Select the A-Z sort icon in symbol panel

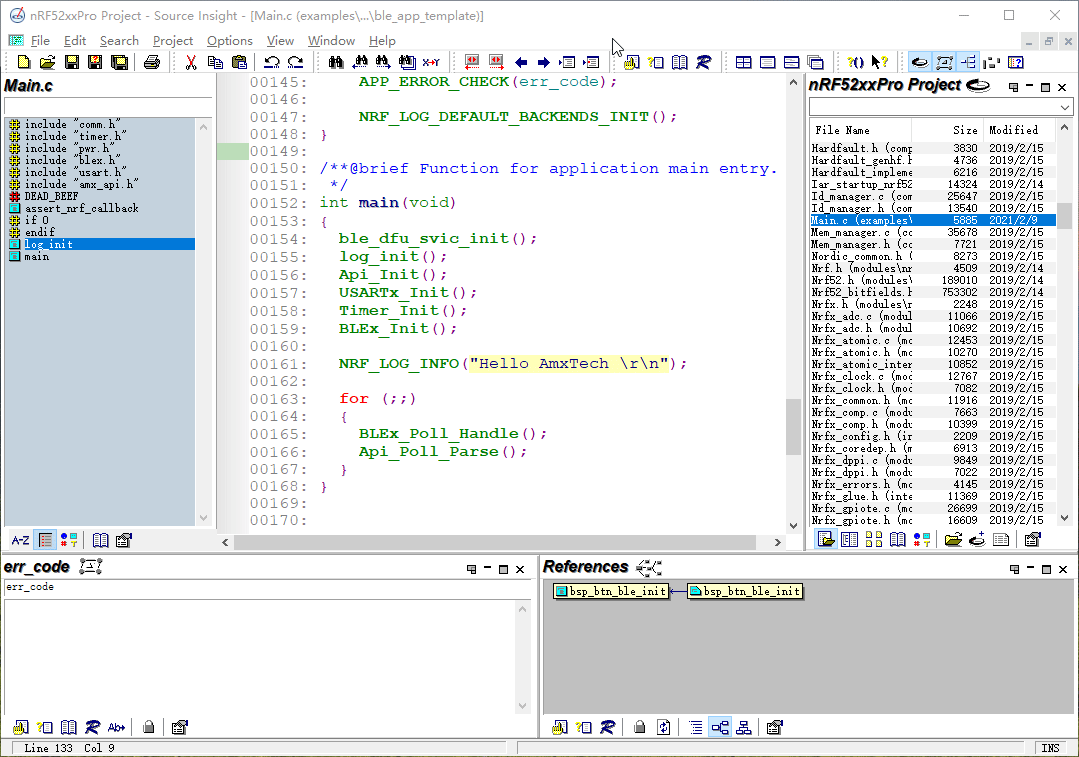point(19,540)
